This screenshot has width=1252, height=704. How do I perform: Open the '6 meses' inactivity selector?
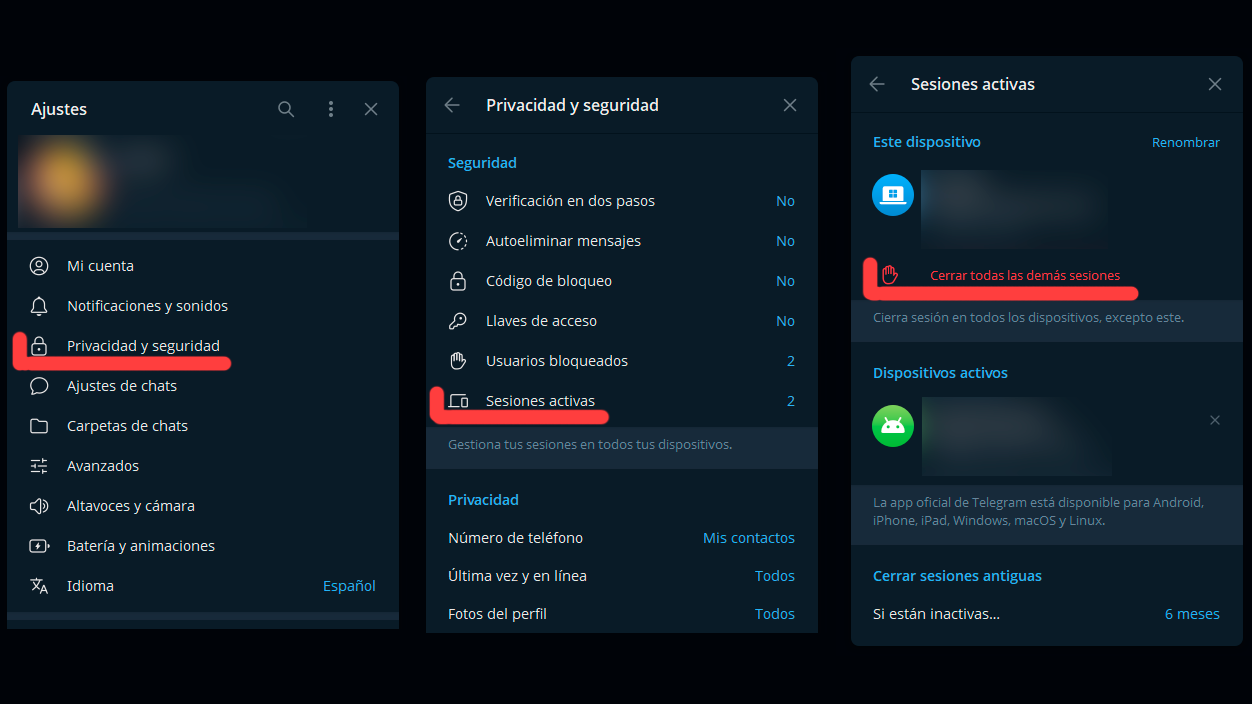[1192, 613]
